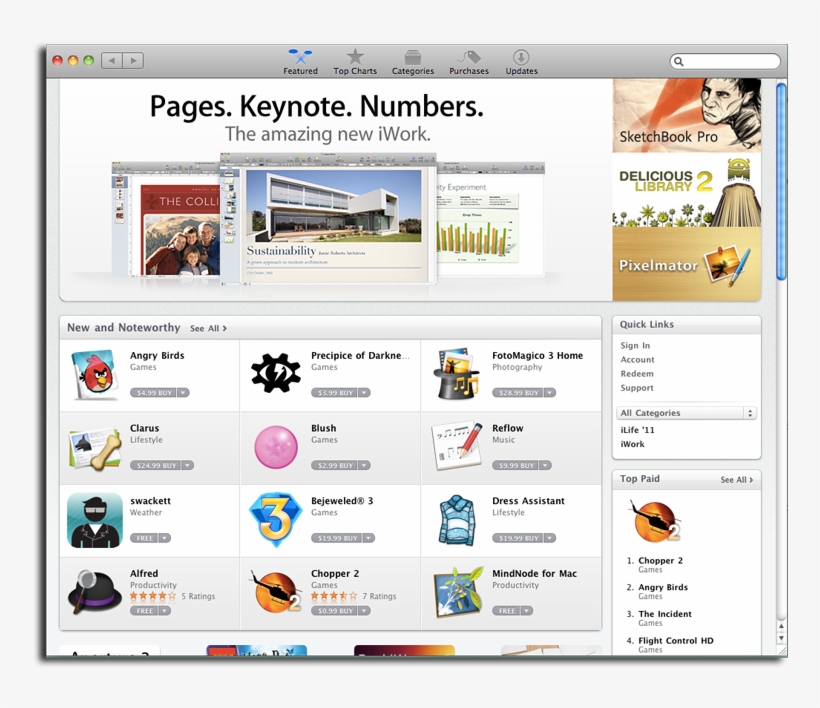Image resolution: width=820 pixels, height=708 pixels.
Task: Expand the All Categories dropdown
Action: 687,413
